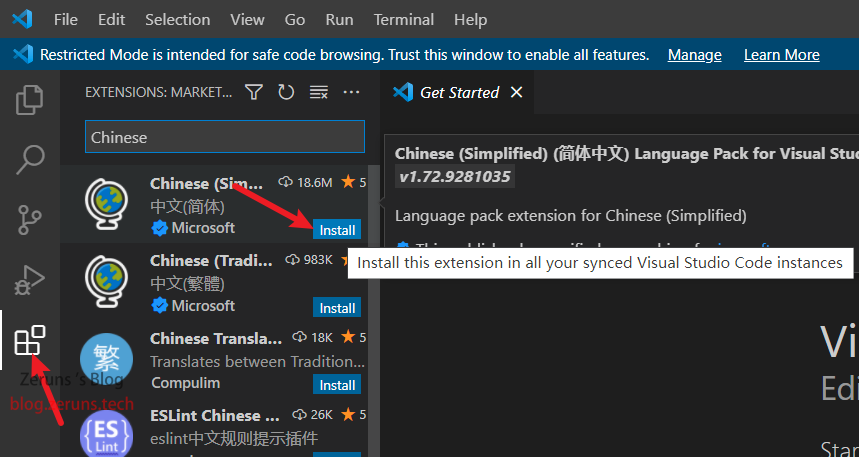Click the Learn More link
The width and height of the screenshot is (859, 457).
click(x=781, y=55)
